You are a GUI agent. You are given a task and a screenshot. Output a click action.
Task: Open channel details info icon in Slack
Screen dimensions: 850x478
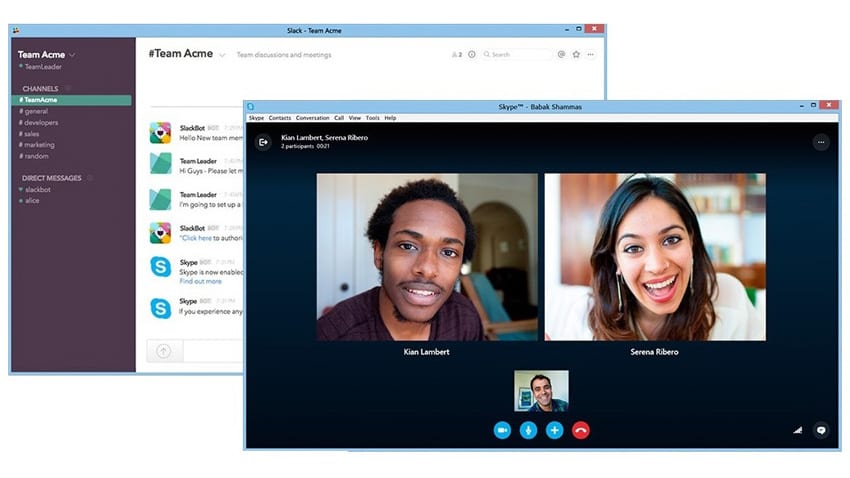pos(472,55)
